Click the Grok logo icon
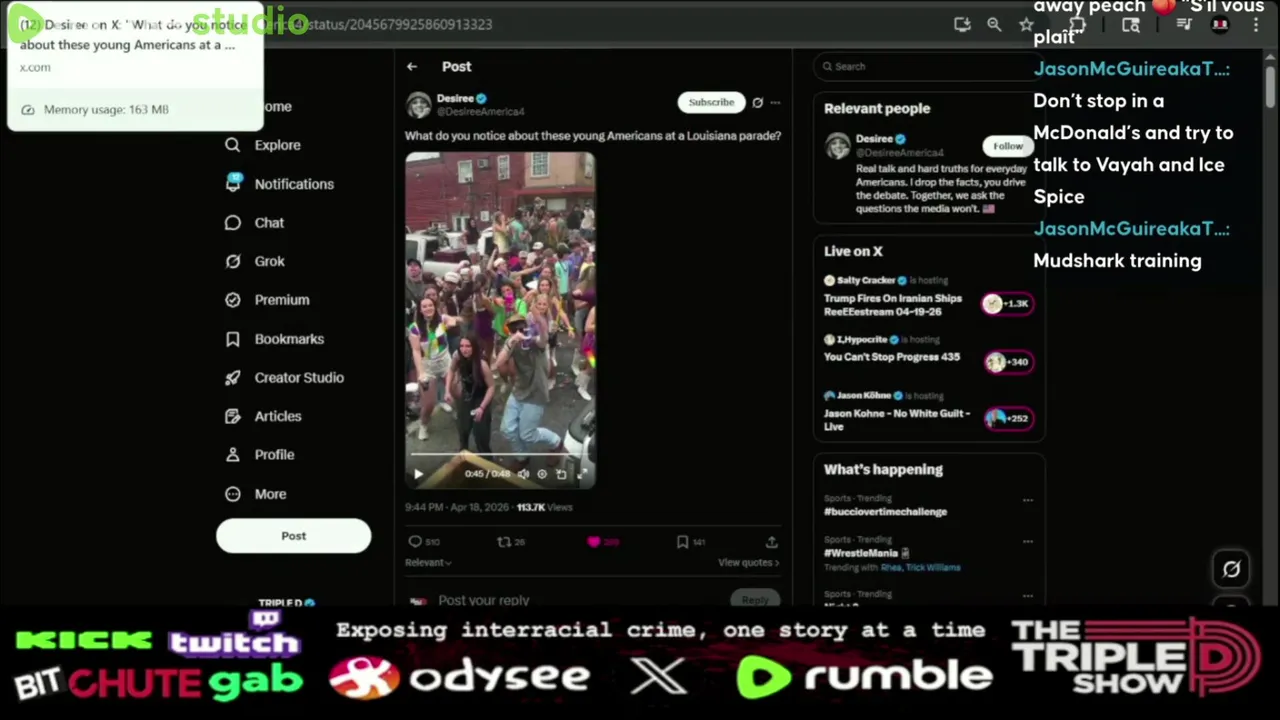This screenshot has height=720, width=1280. [233, 261]
